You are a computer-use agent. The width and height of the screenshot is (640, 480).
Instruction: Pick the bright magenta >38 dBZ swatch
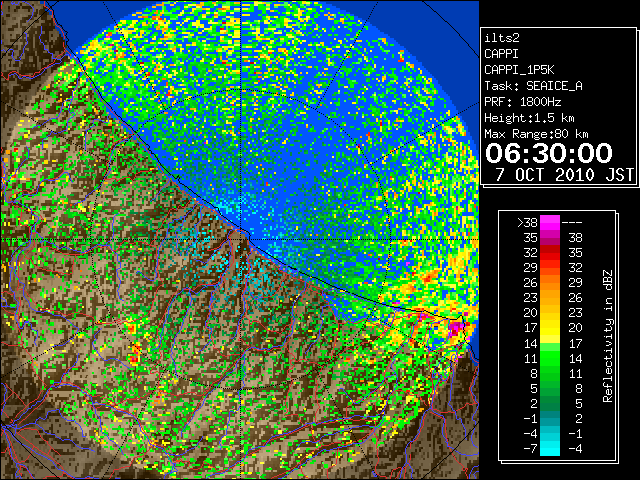coord(550,223)
